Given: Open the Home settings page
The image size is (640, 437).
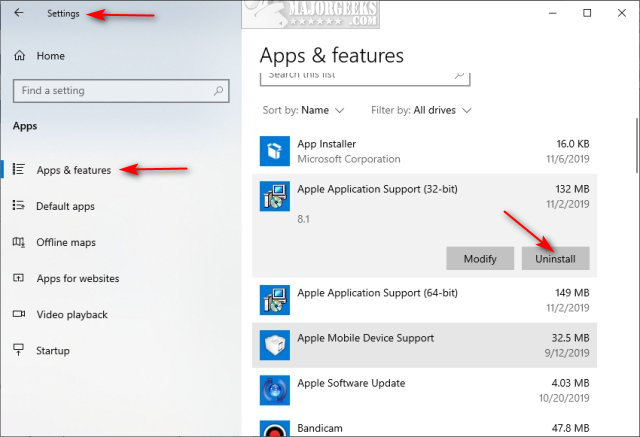Looking at the screenshot, I should coord(51,56).
